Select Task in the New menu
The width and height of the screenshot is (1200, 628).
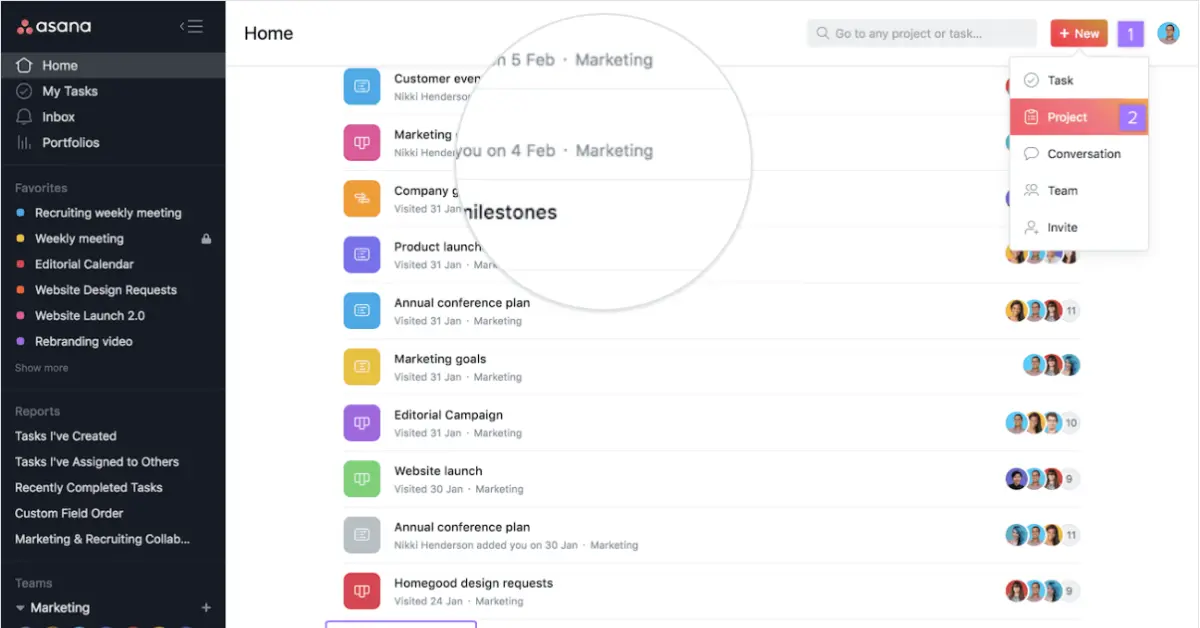1060,80
